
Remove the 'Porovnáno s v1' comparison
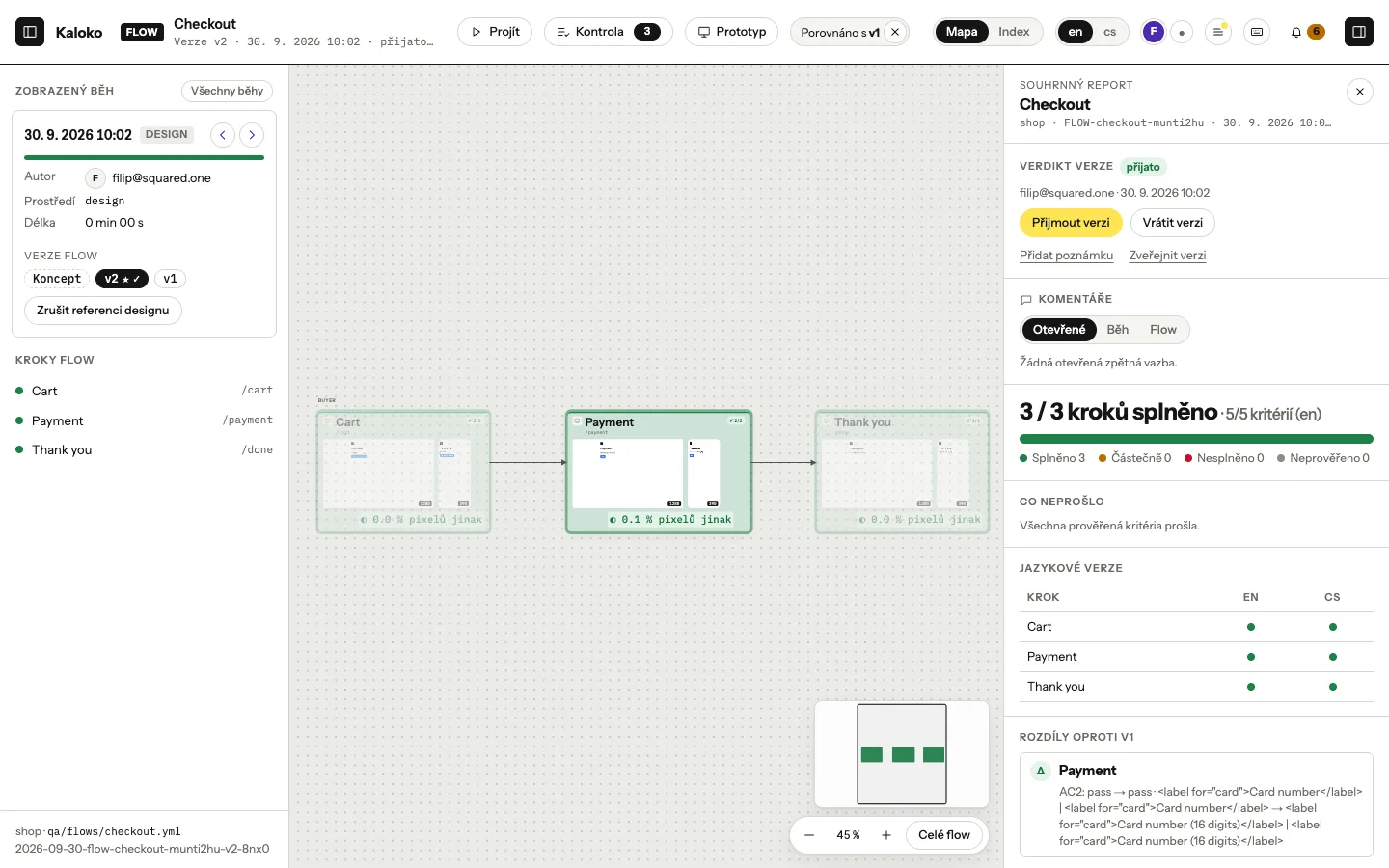point(895,32)
